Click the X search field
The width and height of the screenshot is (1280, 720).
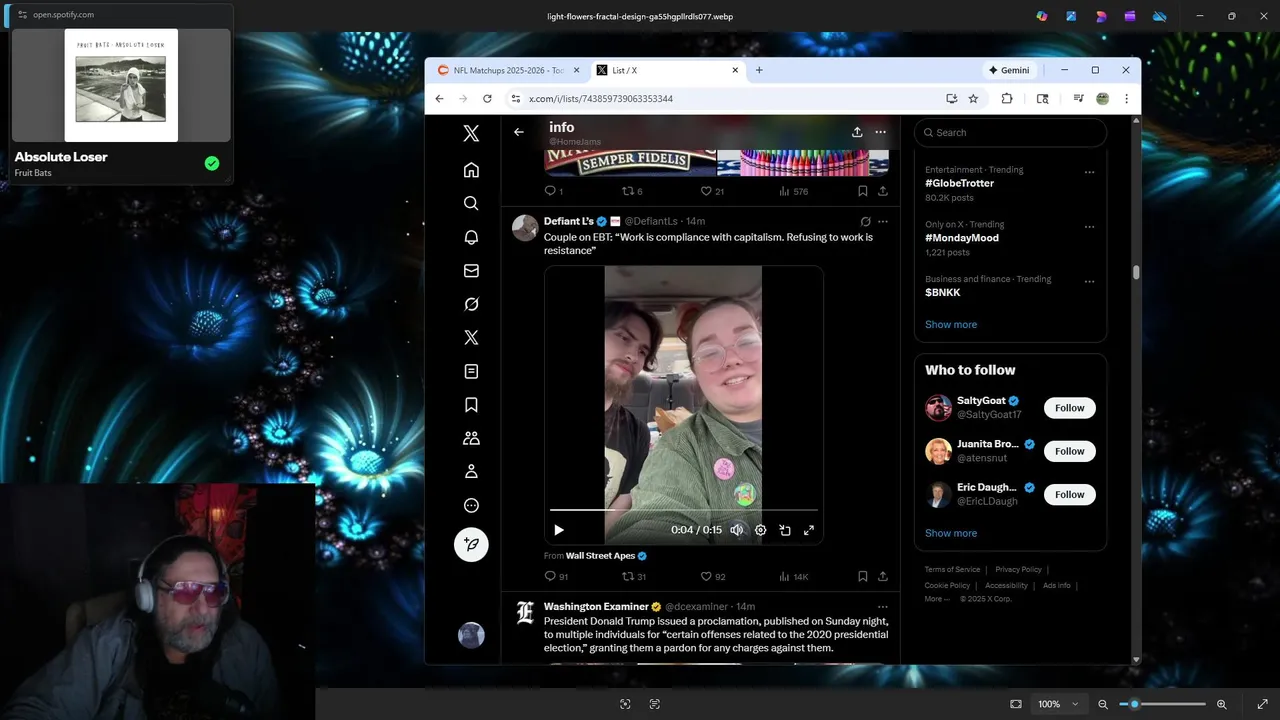click(x=1010, y=132)
